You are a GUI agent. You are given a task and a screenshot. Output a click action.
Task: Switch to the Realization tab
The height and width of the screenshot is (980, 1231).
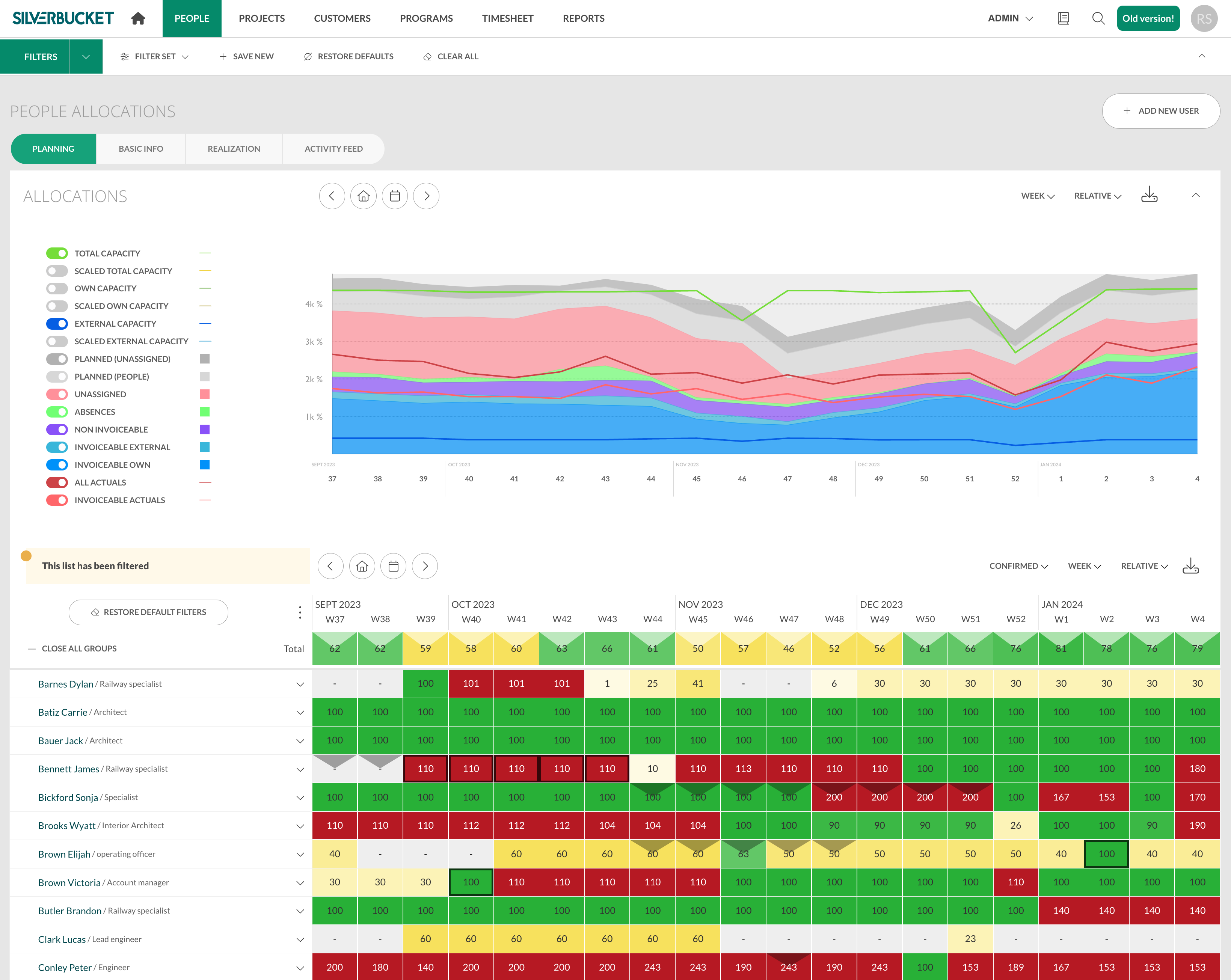pos(234,148)
